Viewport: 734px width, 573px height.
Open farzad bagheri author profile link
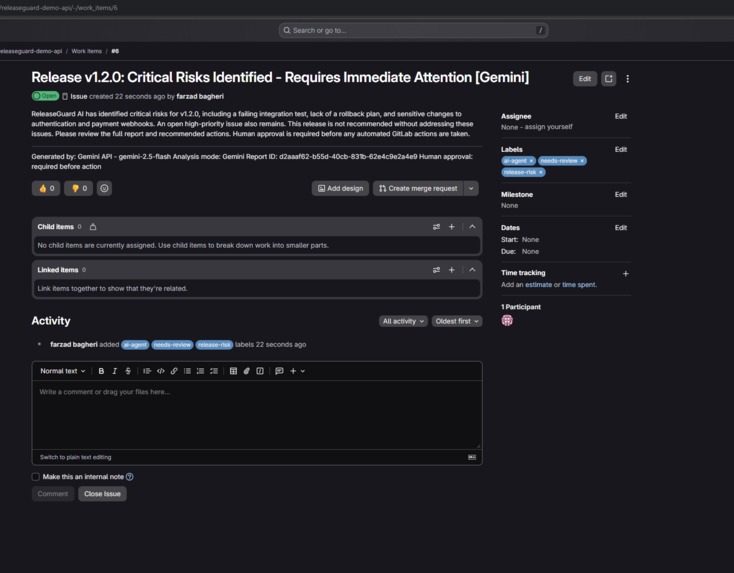click(x=200, y=96)
